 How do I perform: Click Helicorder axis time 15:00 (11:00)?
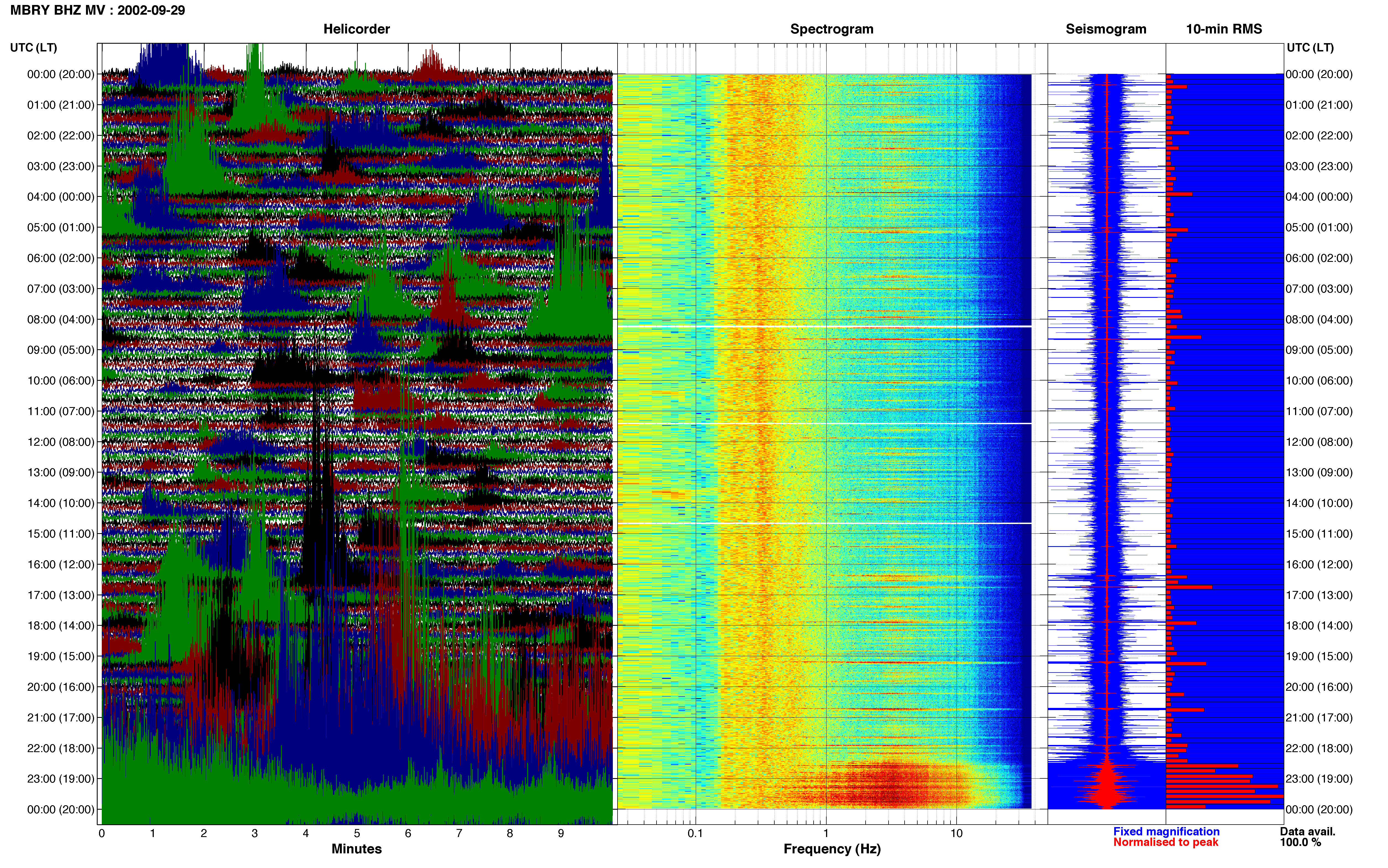pos(61,534)
